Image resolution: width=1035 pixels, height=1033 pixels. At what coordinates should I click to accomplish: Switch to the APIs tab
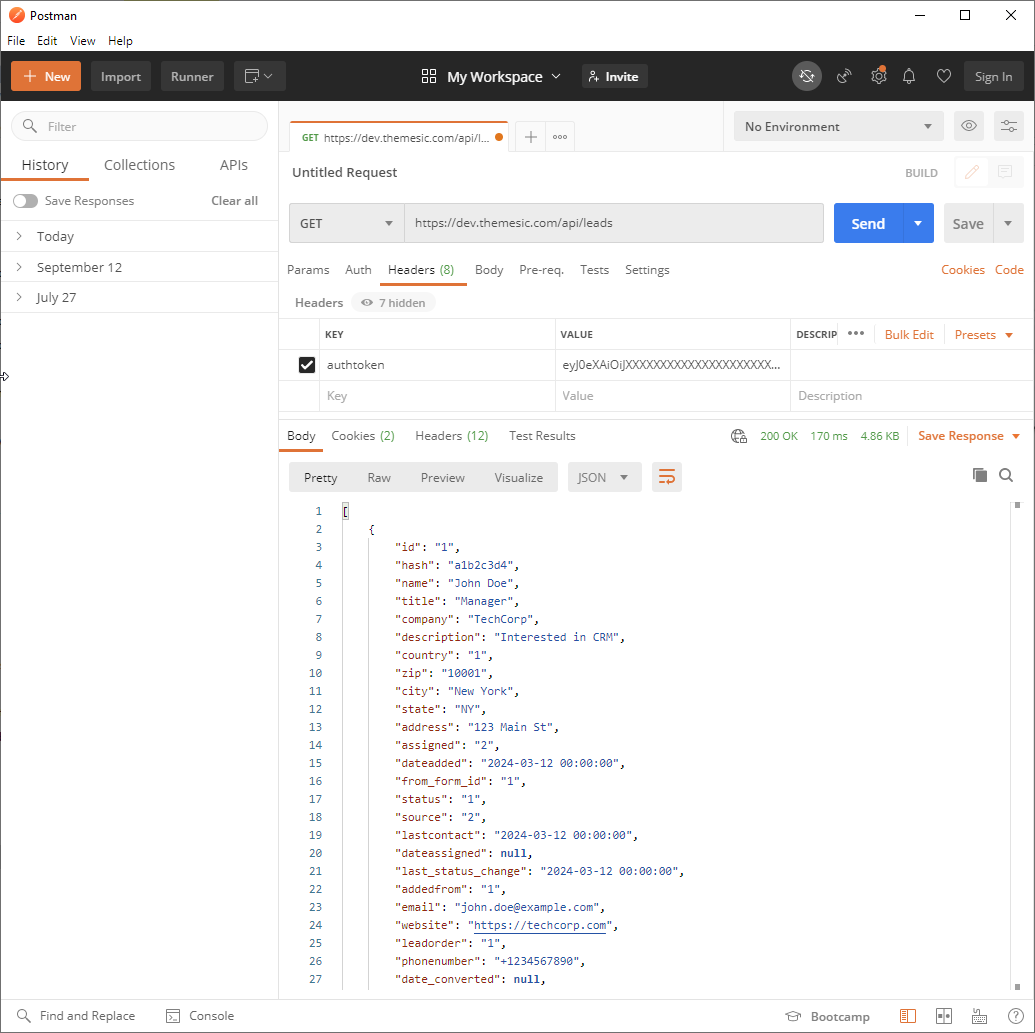[x=234, y=165]
